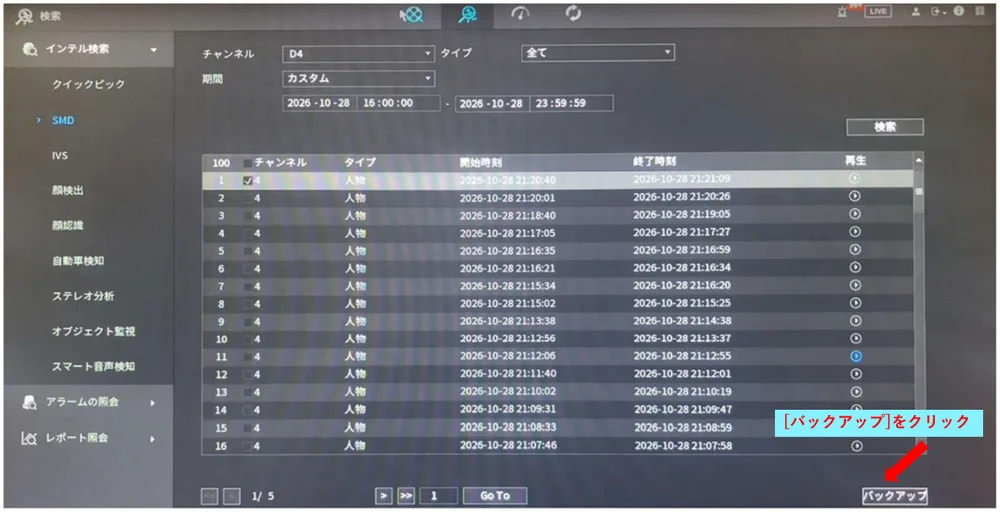Image resolution: width=1000 pixels, height=512 pixels.
Task: Play the recording starting at 21:16:21
Action: point(855,268)
